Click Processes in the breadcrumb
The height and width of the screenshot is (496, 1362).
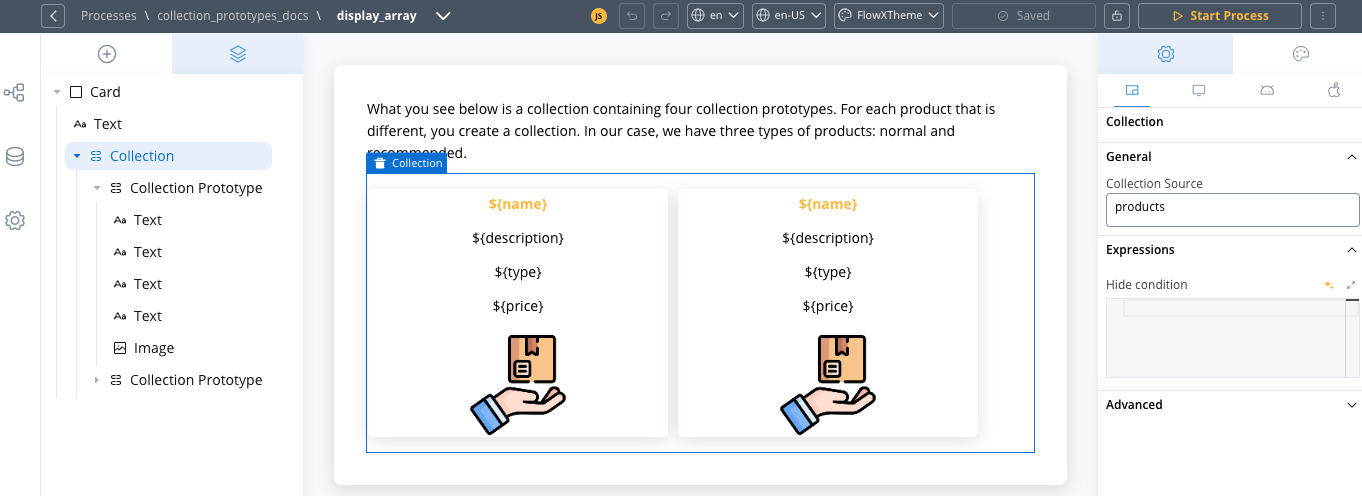(x=109, y=16)
